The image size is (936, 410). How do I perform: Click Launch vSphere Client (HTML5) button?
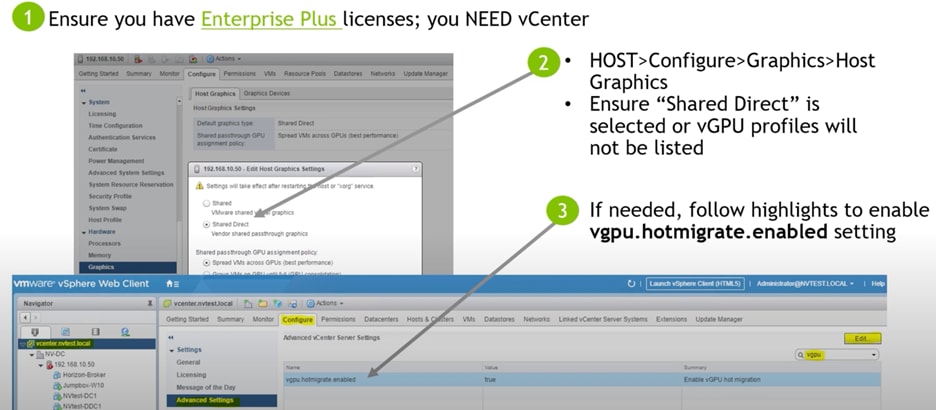[x=695, y=284]
